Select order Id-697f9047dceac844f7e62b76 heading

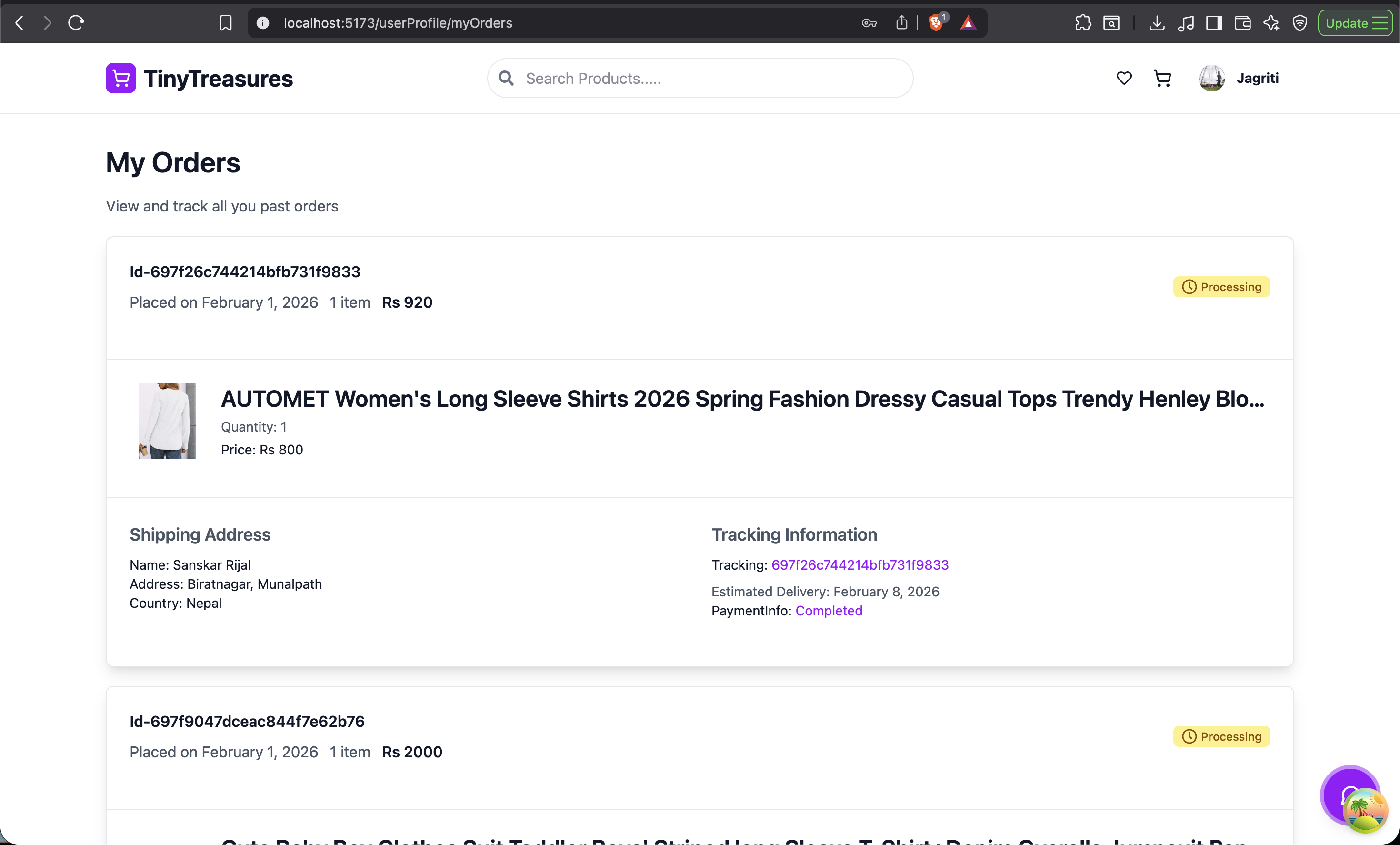point(247,721)
